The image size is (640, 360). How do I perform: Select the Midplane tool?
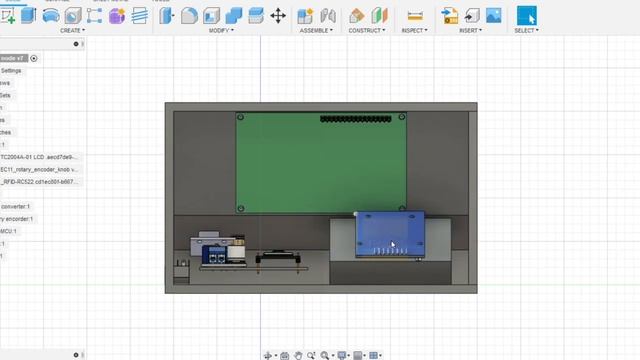379,16
